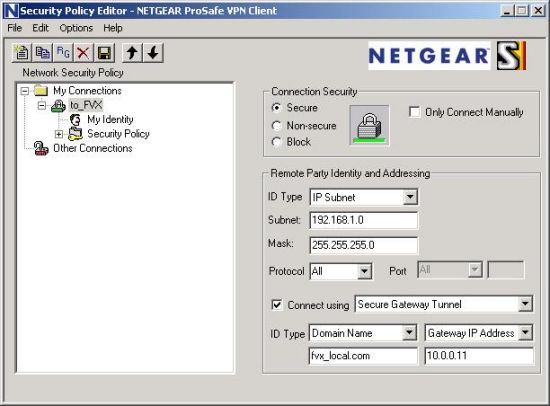Image resolution: width=550 pixels, height=406 pixels.
Task: Open the IP Subnet ID Type dropdown
Action: (x=410, y=197)
